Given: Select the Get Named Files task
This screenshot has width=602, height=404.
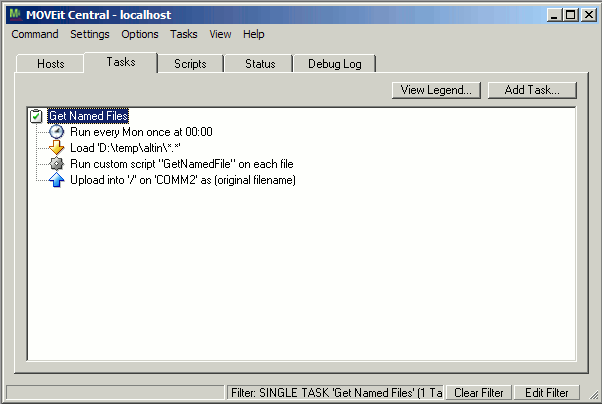Looking at the screenshot, I should coord(88,116).
